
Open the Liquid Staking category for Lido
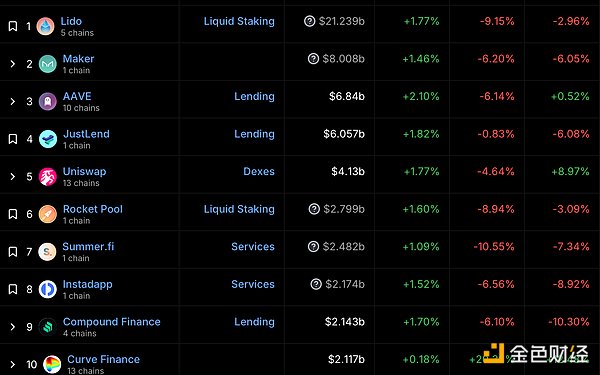pyautogui.click(x=239, y=21)
